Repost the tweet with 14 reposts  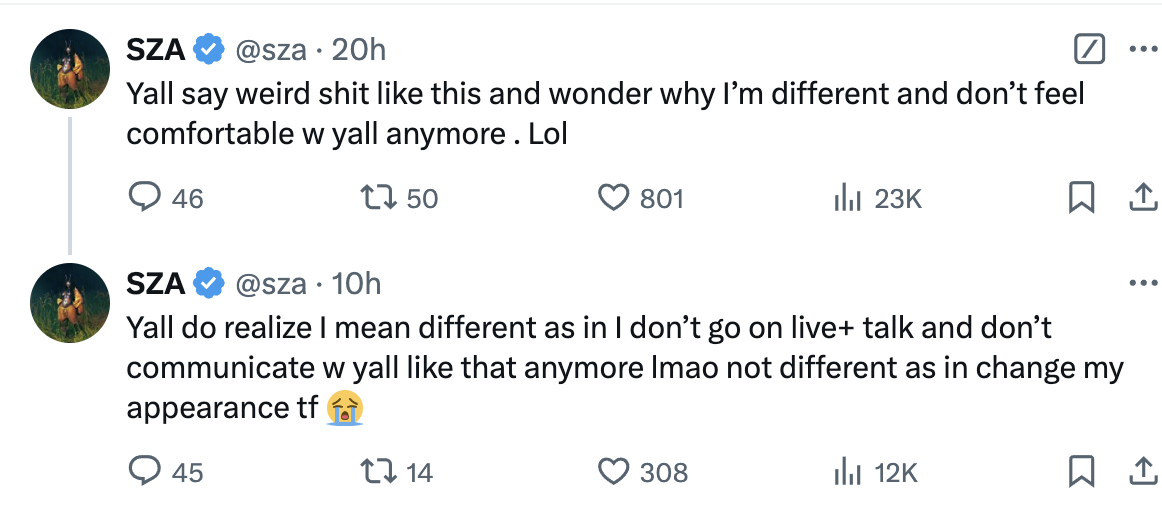[x=396, y=471]
